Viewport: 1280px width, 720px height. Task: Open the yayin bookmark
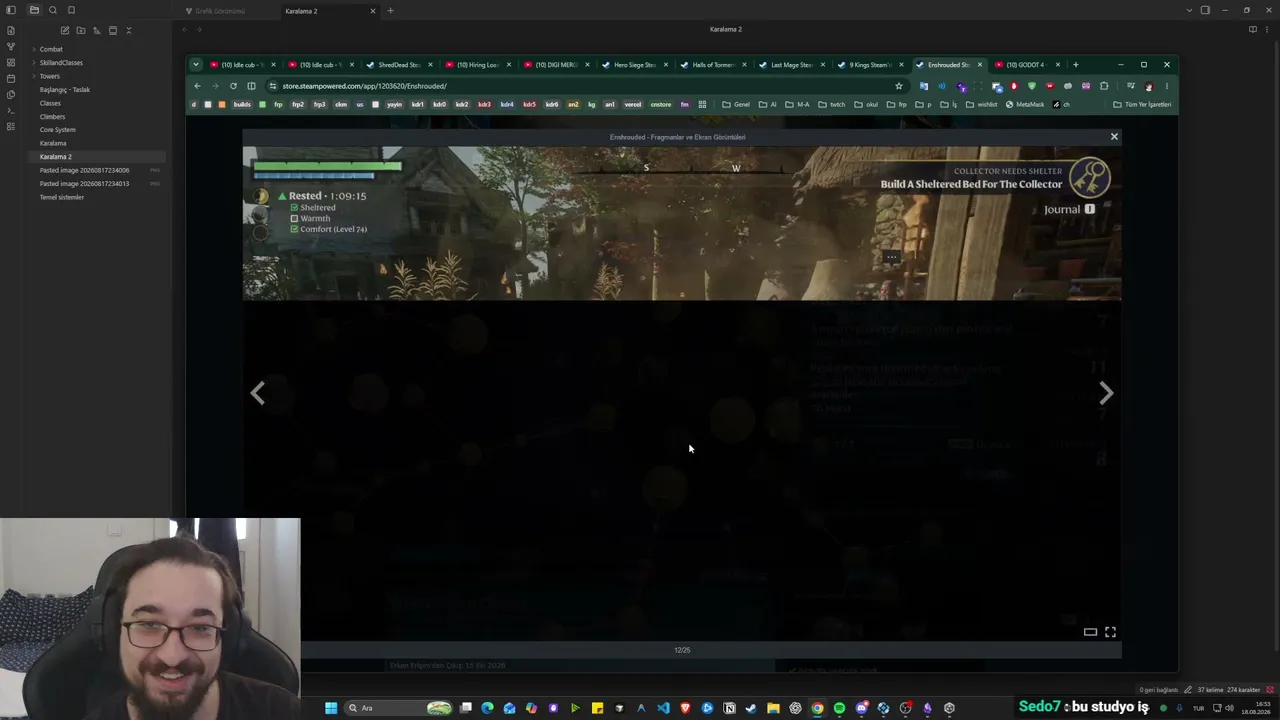(394, 104)
